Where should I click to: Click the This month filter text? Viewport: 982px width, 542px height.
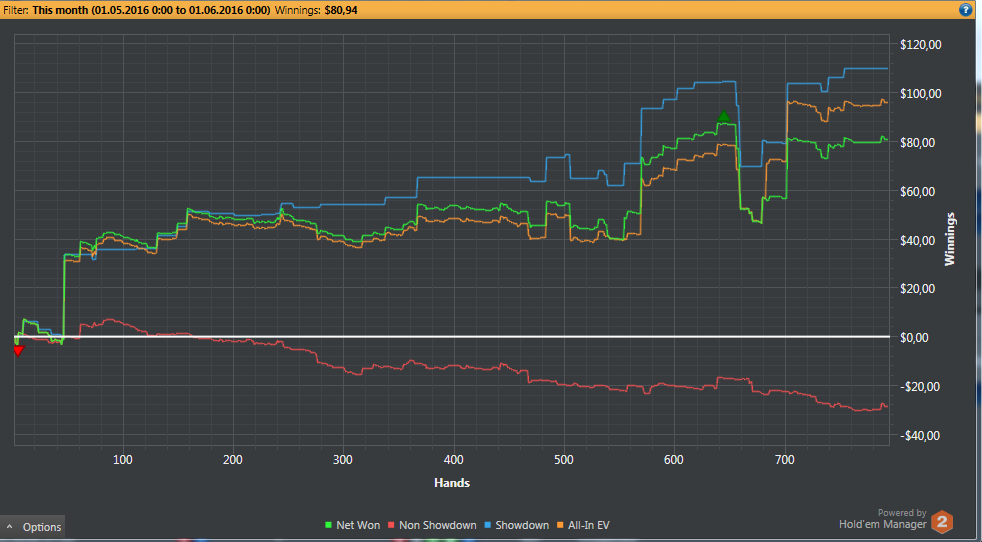(x=151, y=10)
